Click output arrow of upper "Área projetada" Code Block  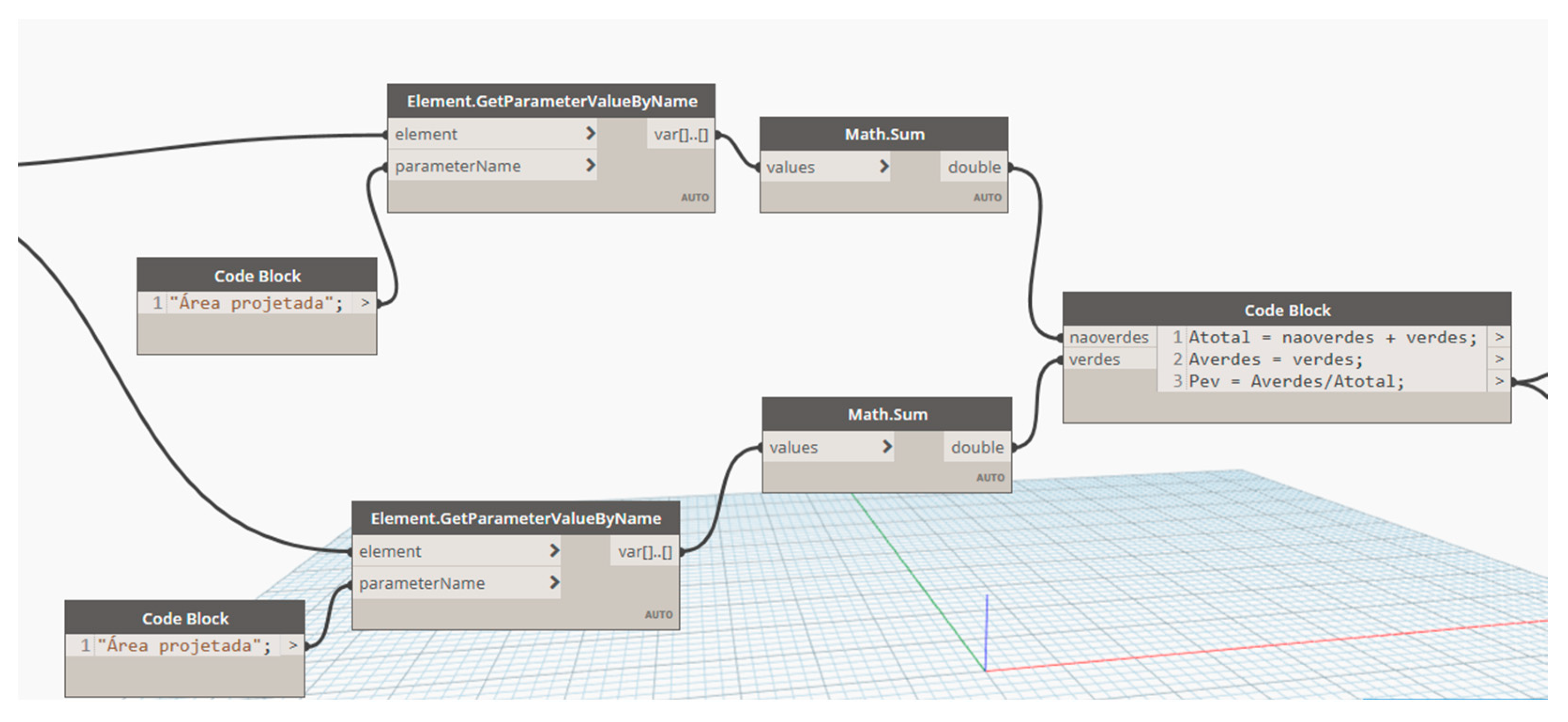[365, 303]
